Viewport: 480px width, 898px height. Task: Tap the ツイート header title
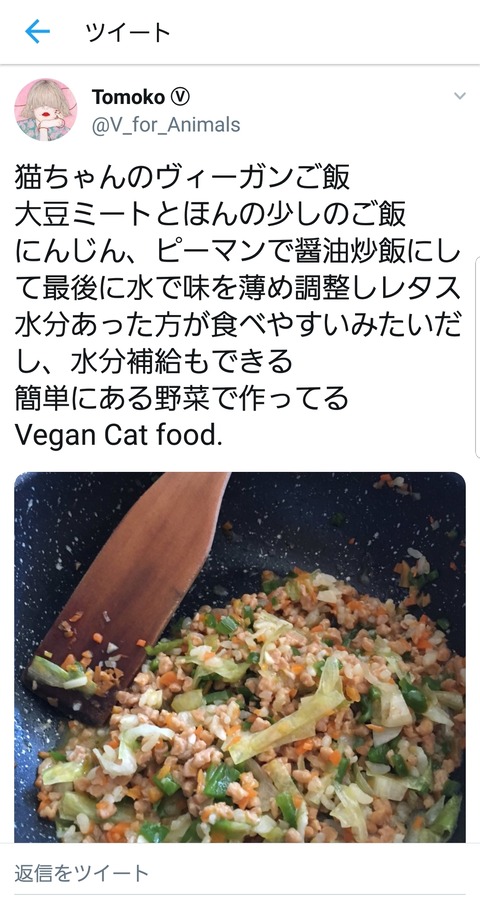coord(128,33)
